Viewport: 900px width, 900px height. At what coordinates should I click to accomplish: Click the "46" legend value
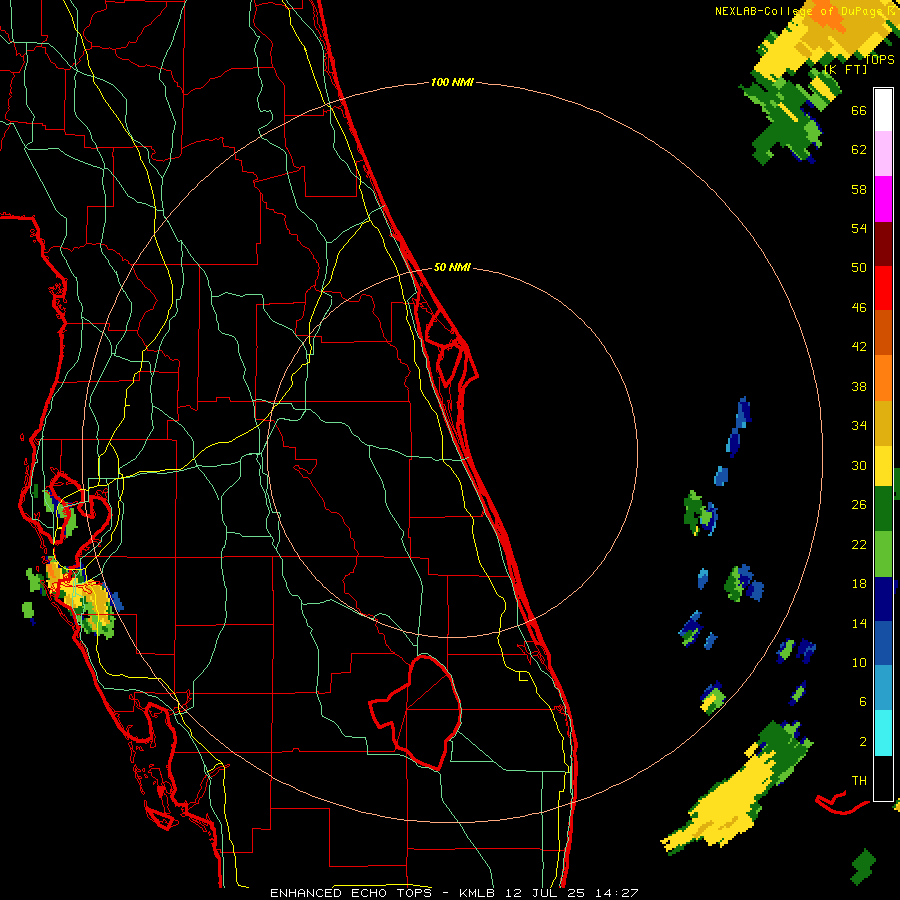click(859, 308)
